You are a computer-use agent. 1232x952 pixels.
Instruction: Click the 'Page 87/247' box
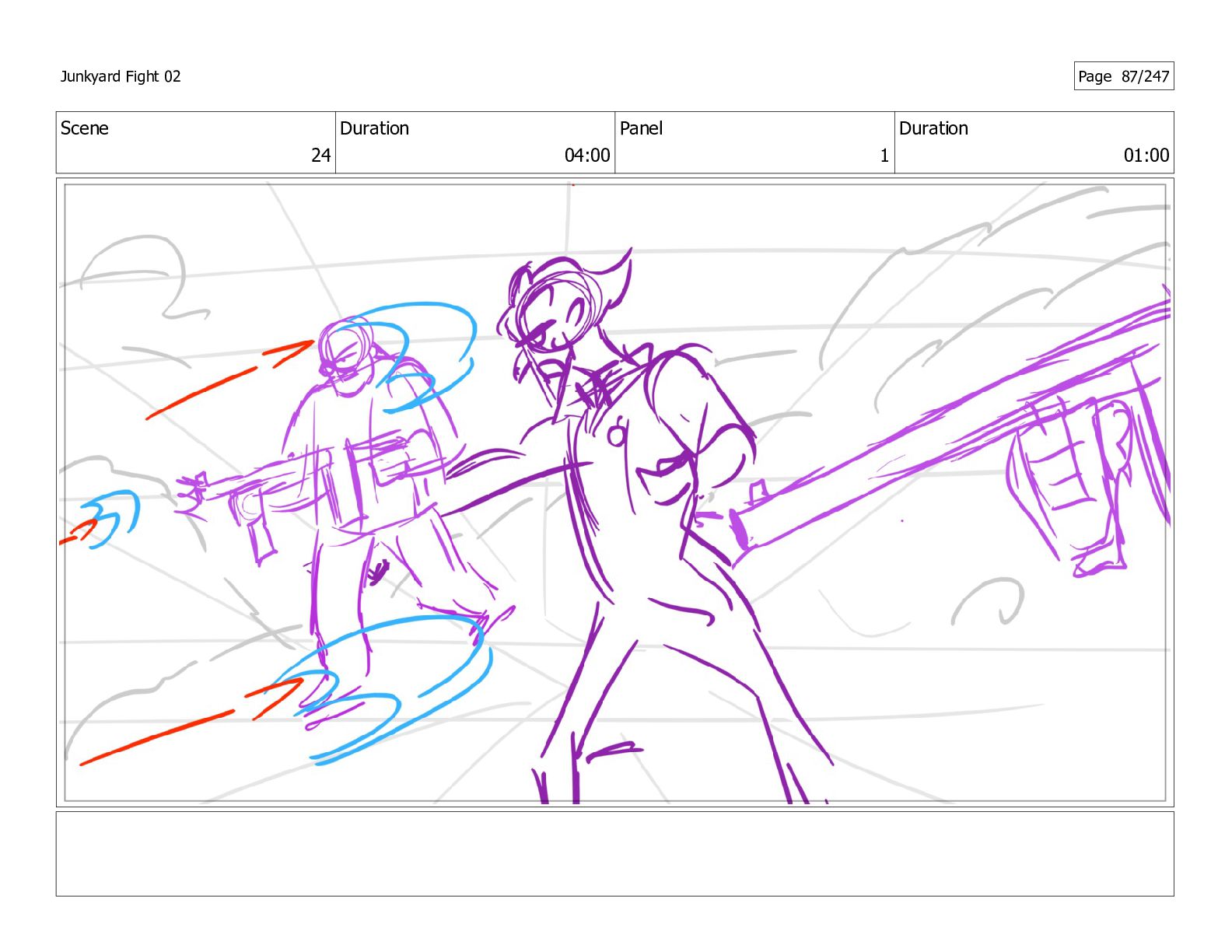(x=1124, y=76)
